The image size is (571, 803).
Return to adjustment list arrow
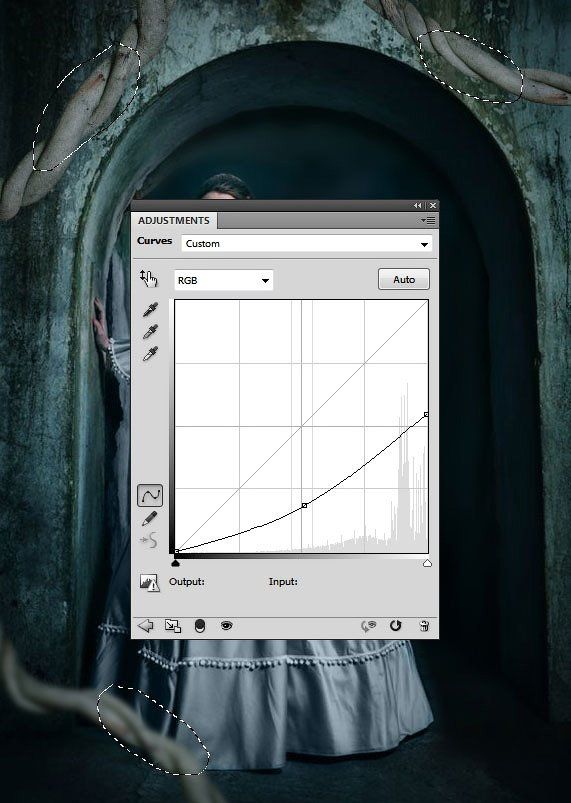click(145, 626)
